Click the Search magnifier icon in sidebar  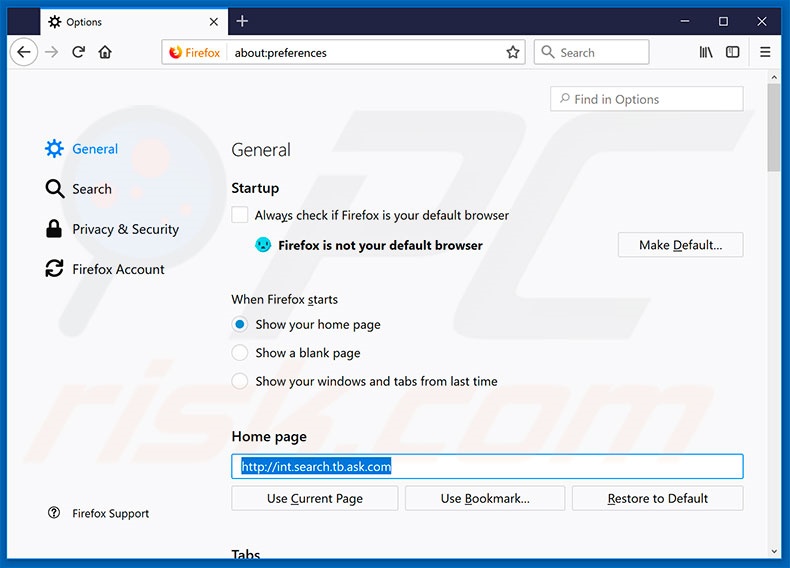pyautogui.click(x=54, y=189)
